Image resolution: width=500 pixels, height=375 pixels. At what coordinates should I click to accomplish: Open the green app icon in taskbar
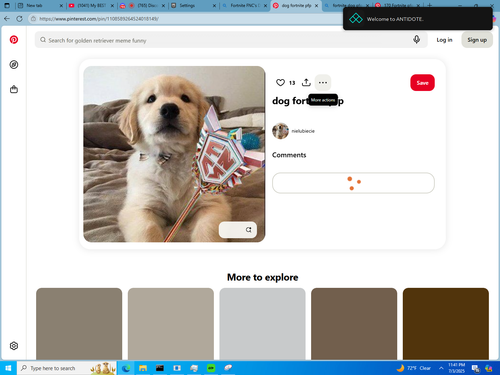point(211,368)
